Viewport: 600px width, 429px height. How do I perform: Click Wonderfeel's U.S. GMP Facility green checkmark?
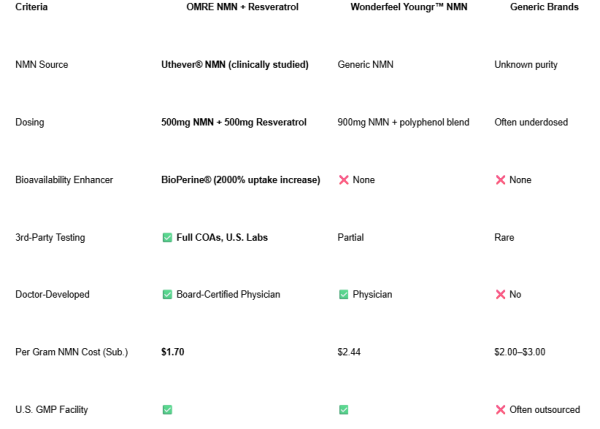click(x=344, y=410)
